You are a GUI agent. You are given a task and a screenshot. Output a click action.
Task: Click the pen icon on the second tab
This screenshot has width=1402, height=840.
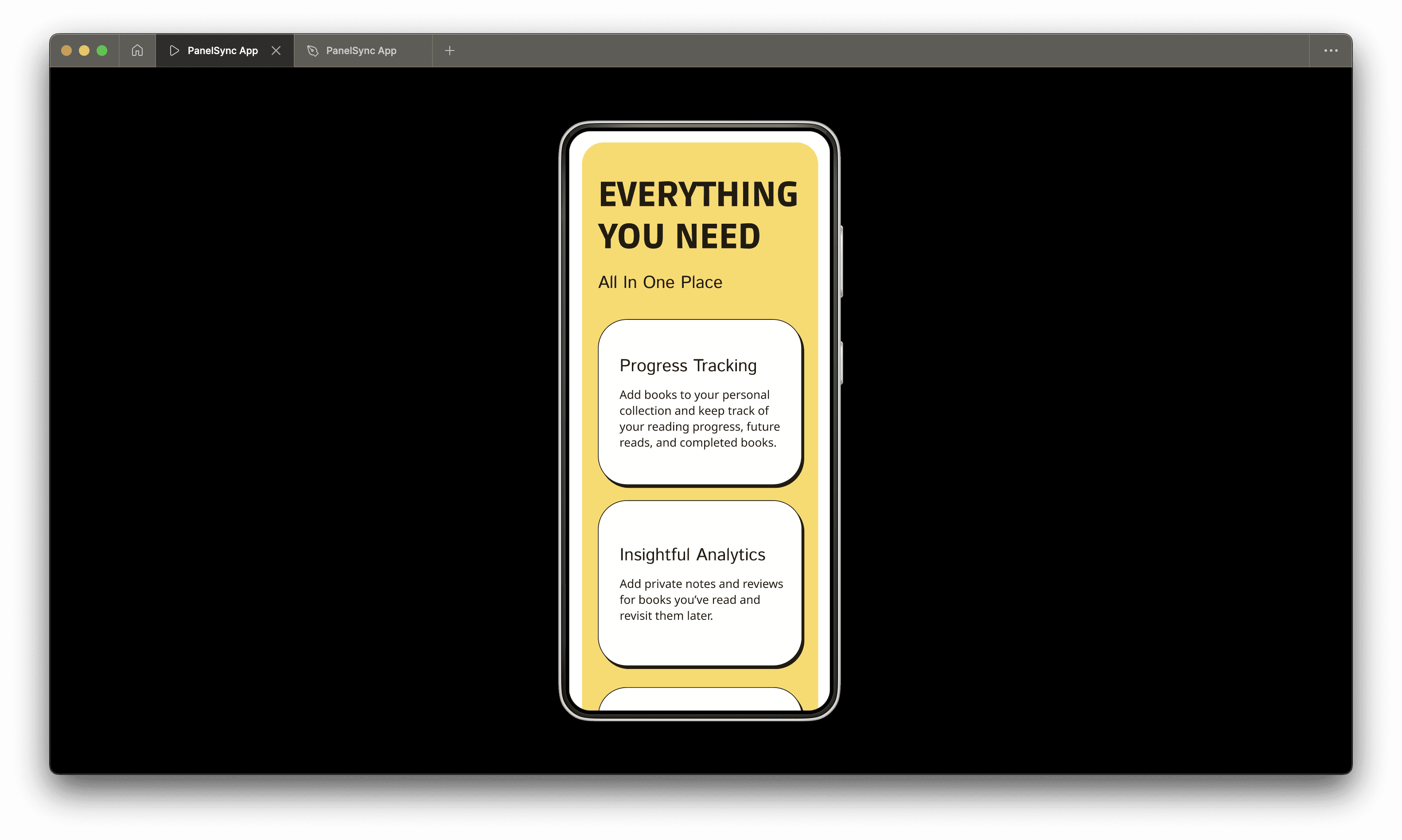pos(312,51)
